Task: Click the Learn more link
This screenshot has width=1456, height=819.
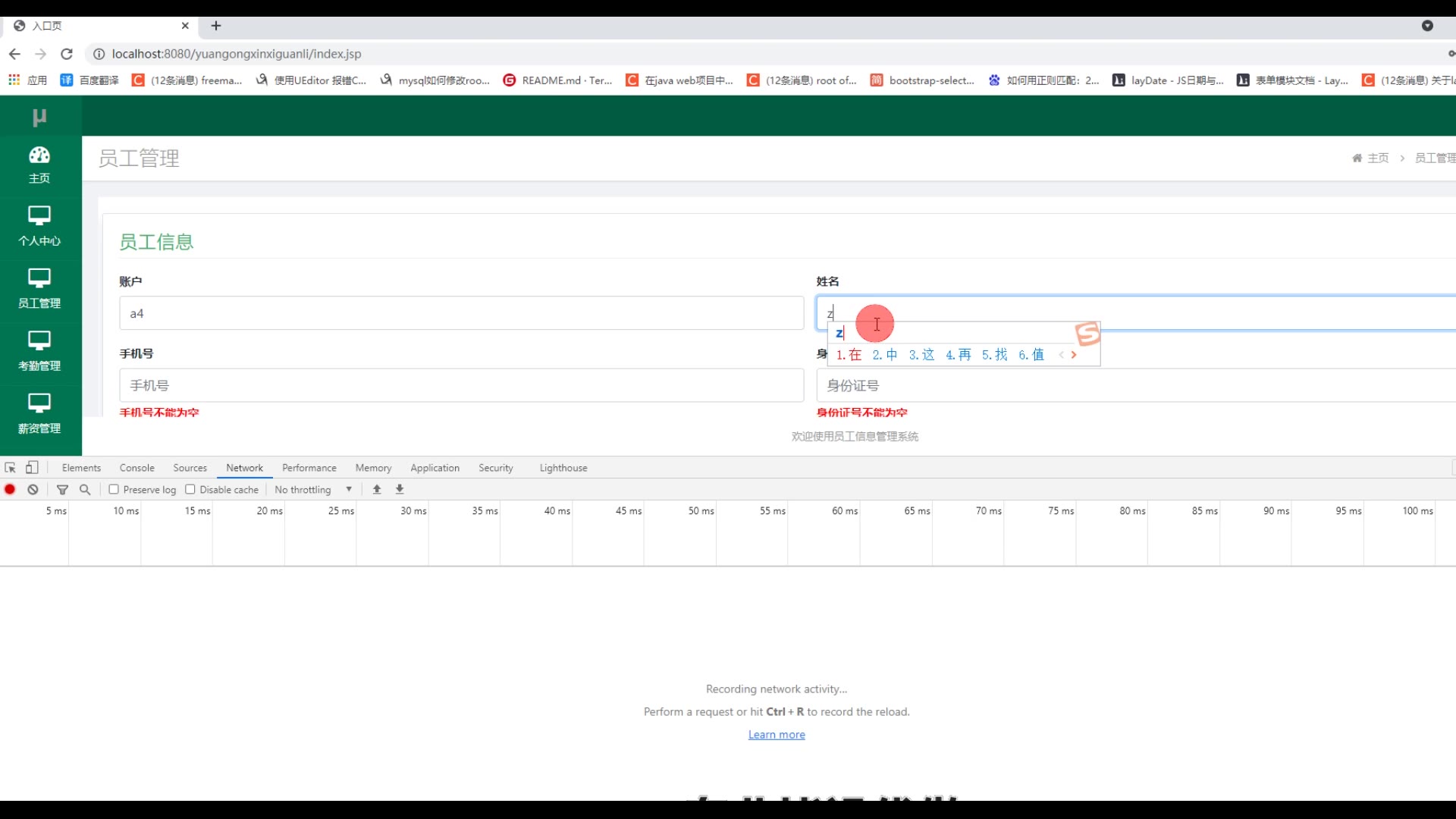Action: (x=777, y=734)
